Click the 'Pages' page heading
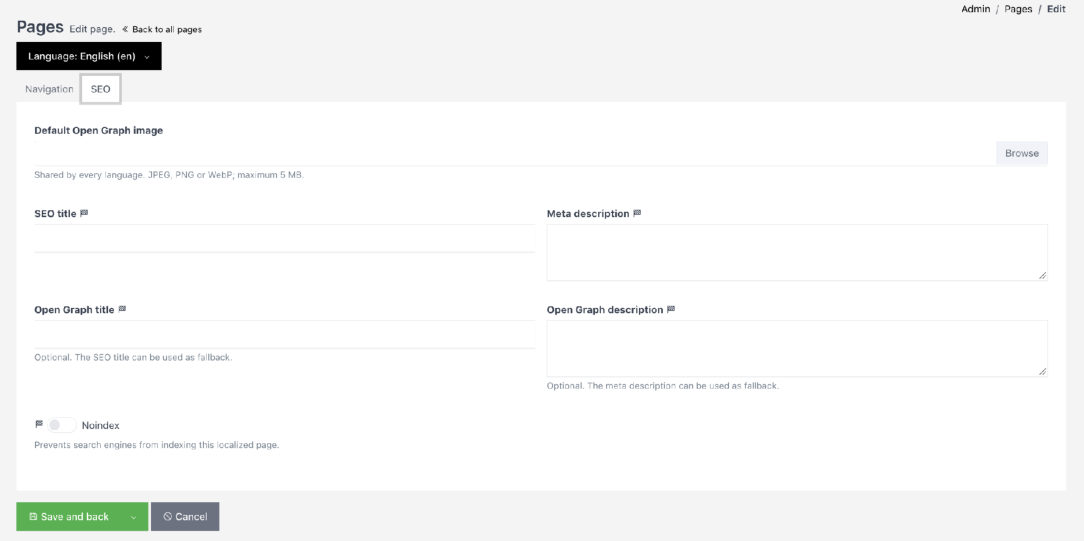1084x541 pixels. pyautogui.click(x=40, y=27)
